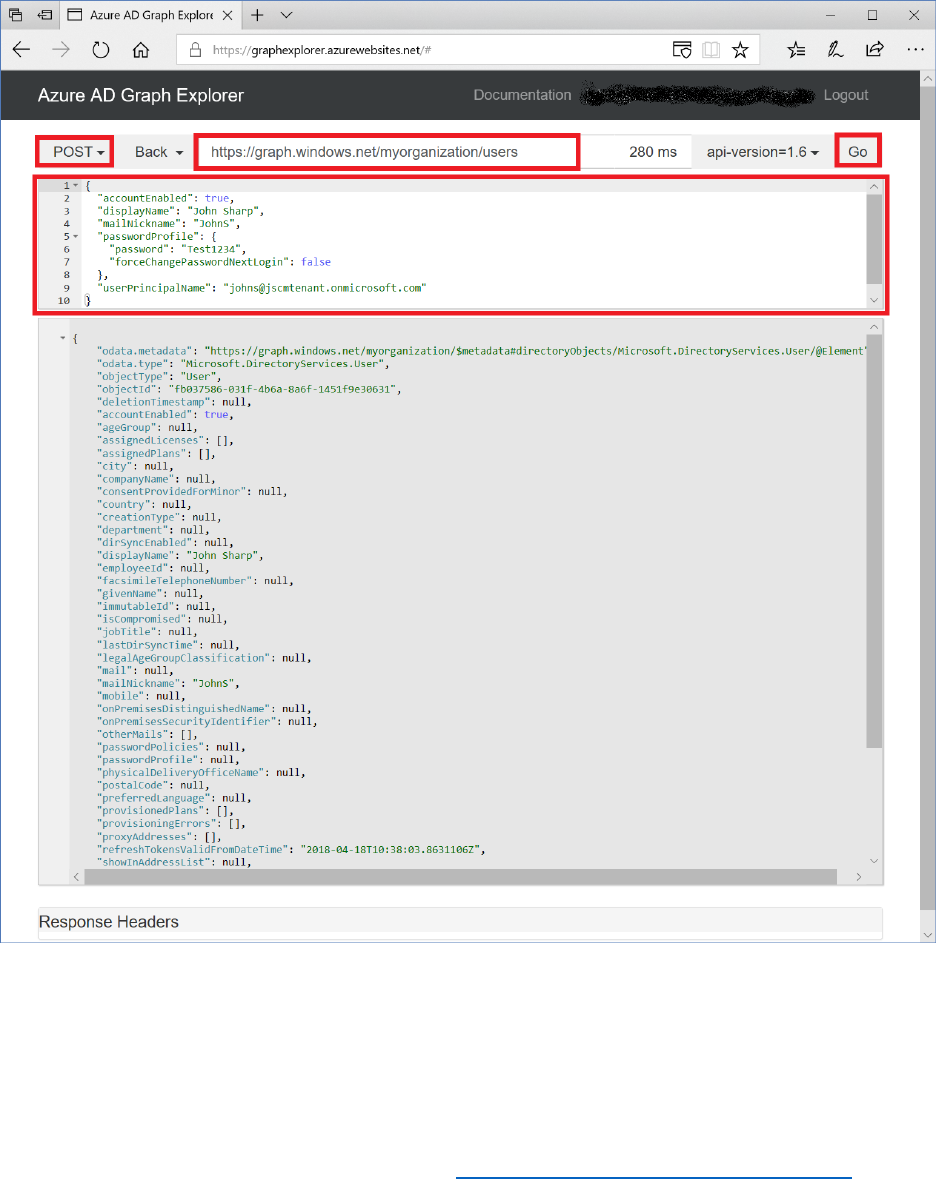The image size is (936, 1179).
Task: Click the "refreshTokensValidFromDateTime" line
Action: [x=291, y=850]
